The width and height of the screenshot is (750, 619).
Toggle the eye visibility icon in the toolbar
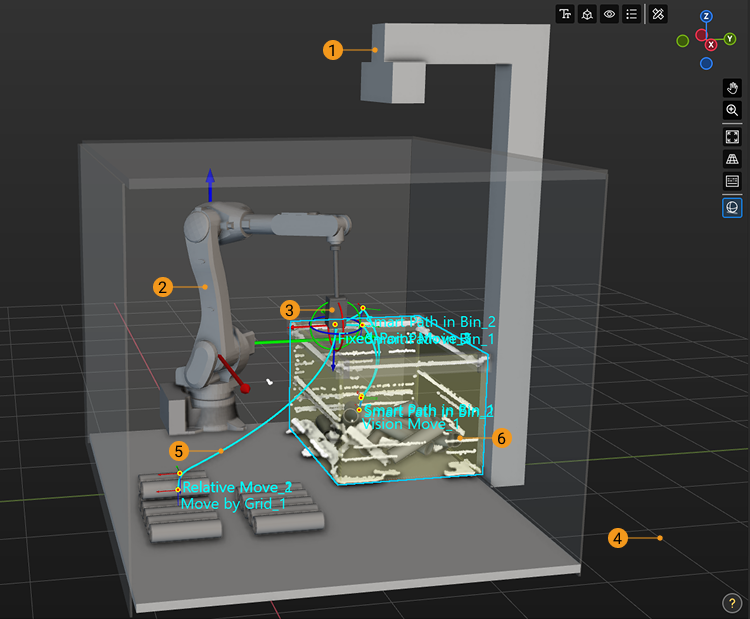[x=609, y=14]
